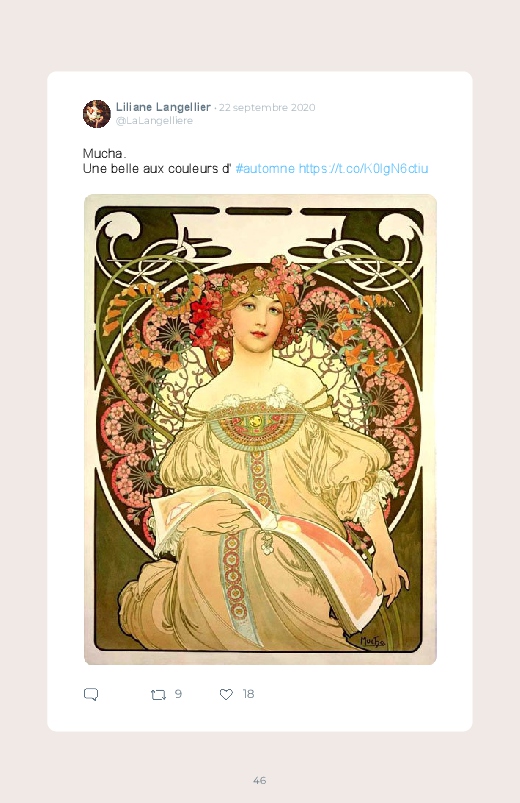The image size is (520, 803).
Task: Click the retweet arrows icon
Action: [x=158, y=695]
